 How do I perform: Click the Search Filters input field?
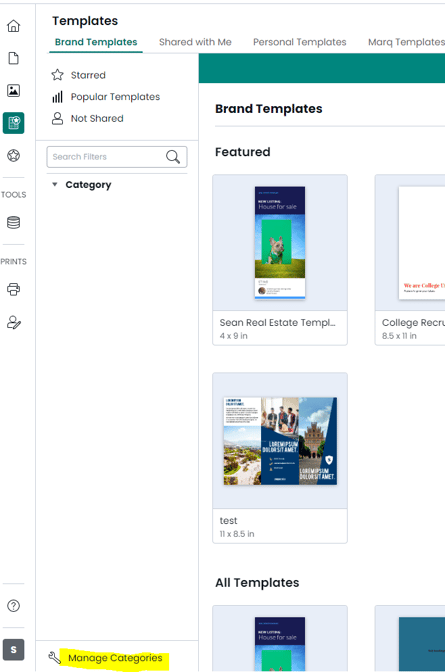(117, 157)
